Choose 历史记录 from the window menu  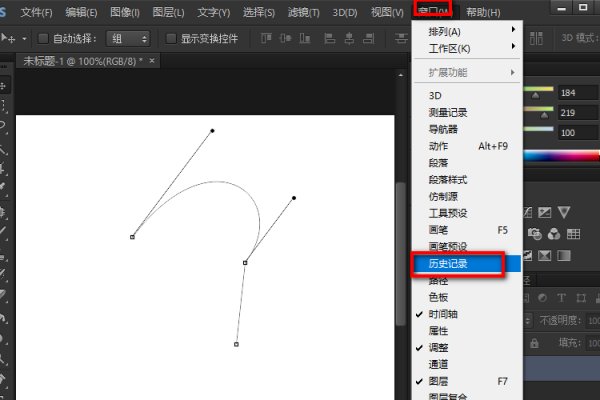(468, 264)
